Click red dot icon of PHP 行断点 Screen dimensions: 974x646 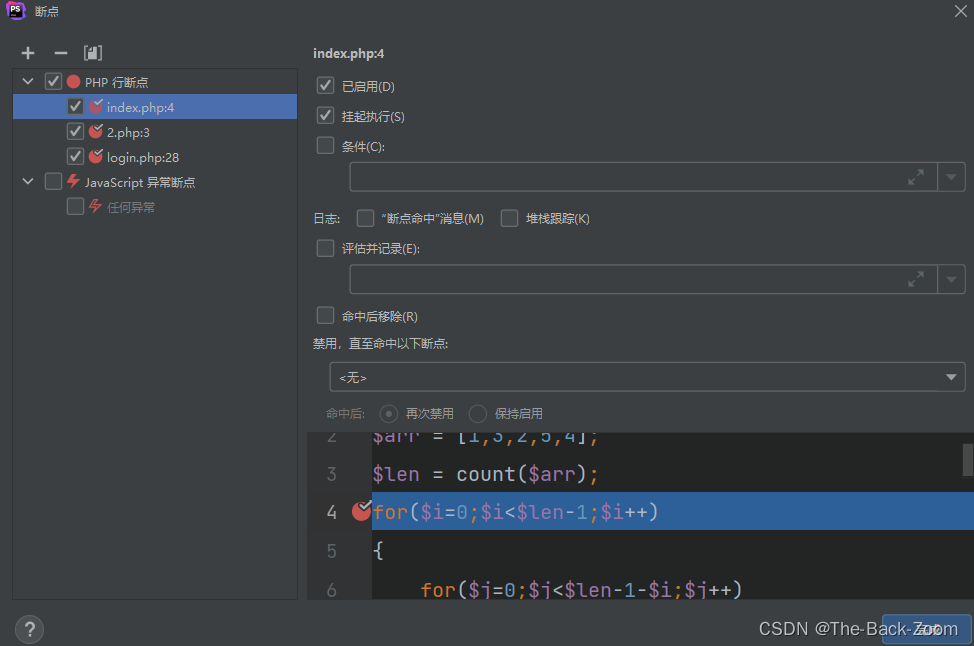pyautogui.click(x=73, y=82)
